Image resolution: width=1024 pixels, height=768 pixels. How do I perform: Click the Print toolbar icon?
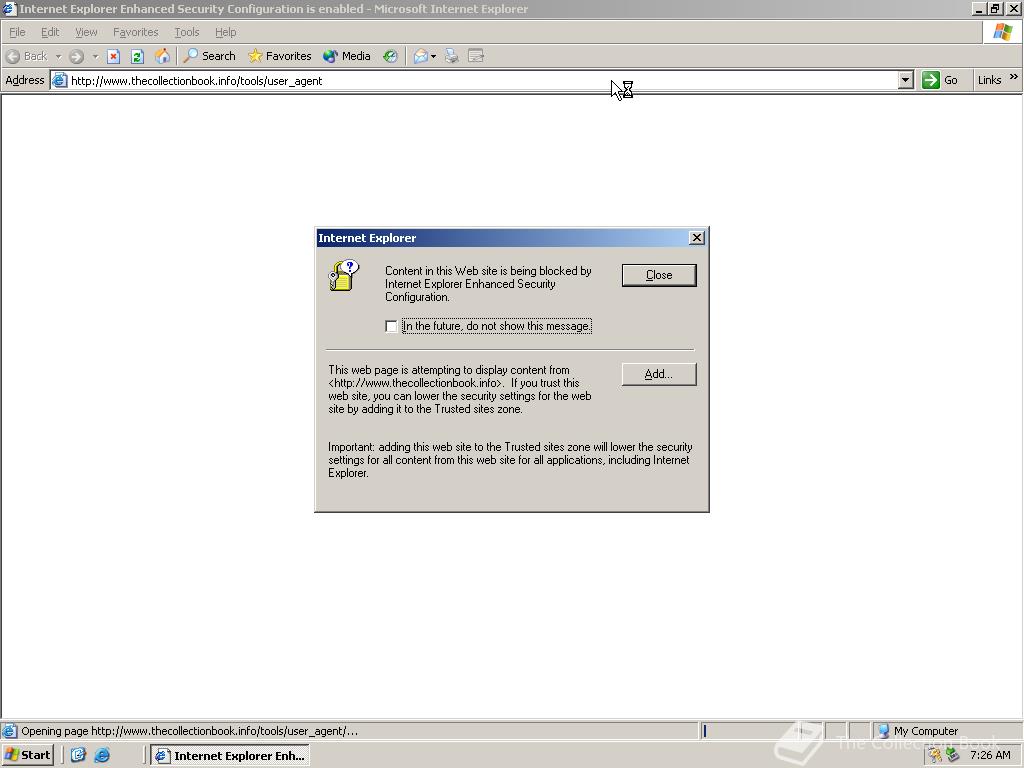[x=451, y=56]
